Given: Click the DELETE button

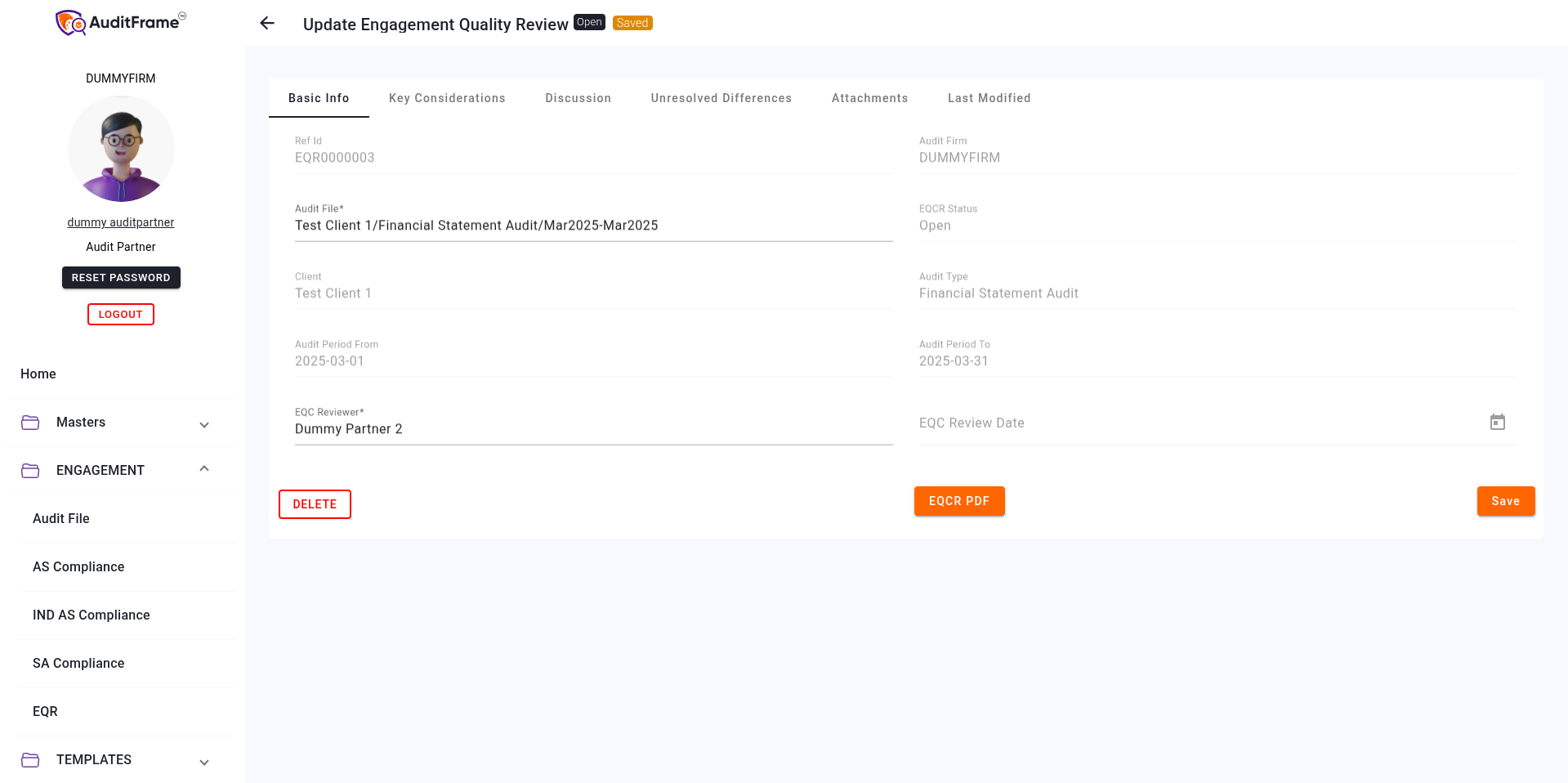Looking at the screenshot, I should pos(315,504).
